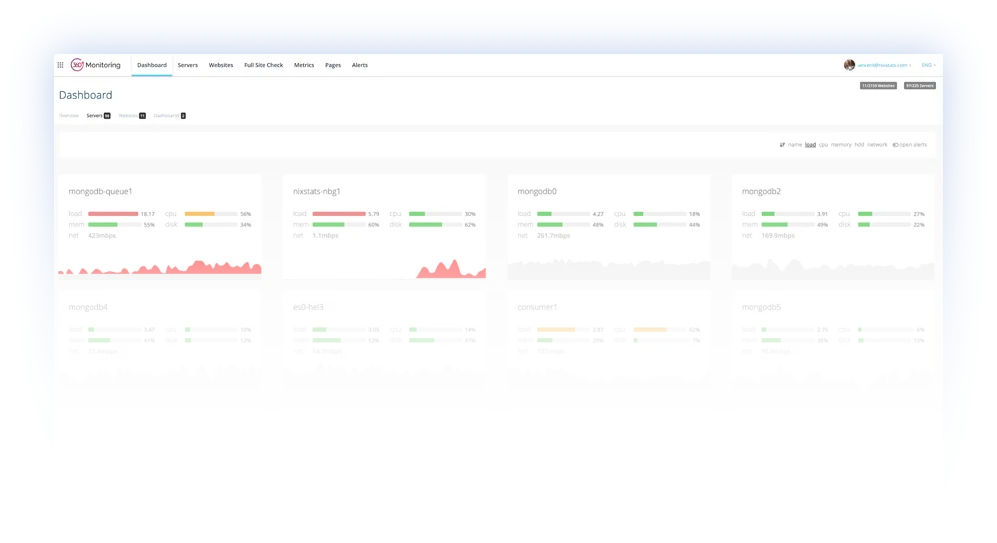The width and height of the screenshot is (997, 543).
Task: Sort servers by network
Action: pos(877,145)
